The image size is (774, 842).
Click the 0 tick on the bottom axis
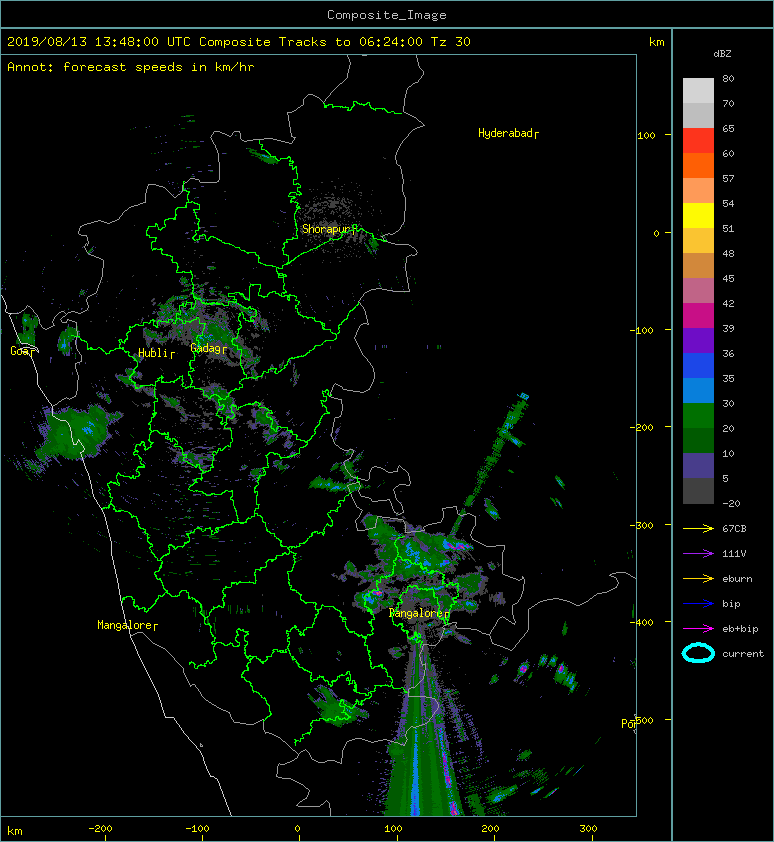click(297, 829)
